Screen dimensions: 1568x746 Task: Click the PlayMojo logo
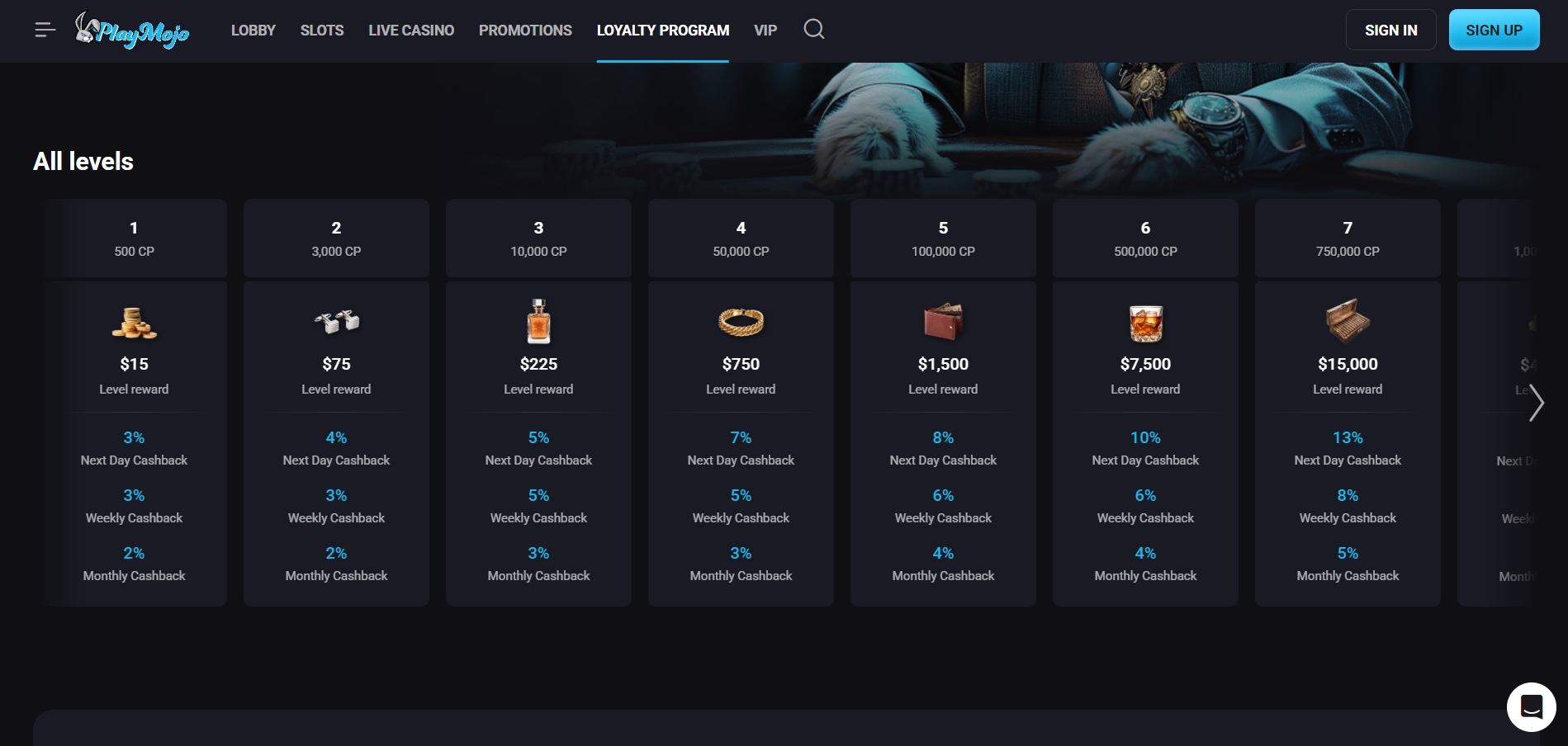click(132, 31)
